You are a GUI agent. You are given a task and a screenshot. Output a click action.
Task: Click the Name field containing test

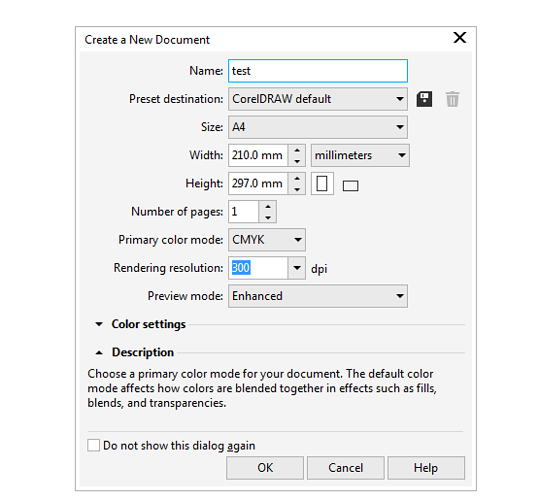tap(318, 71)
